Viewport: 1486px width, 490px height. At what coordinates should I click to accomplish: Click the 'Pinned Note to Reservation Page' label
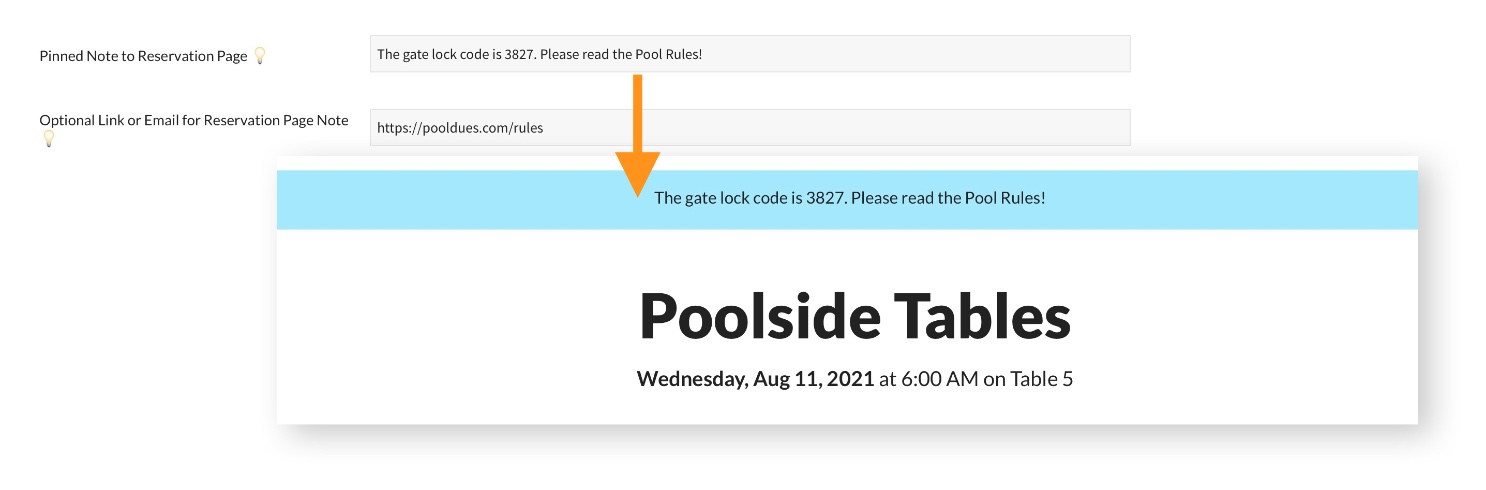pos(143,56)
